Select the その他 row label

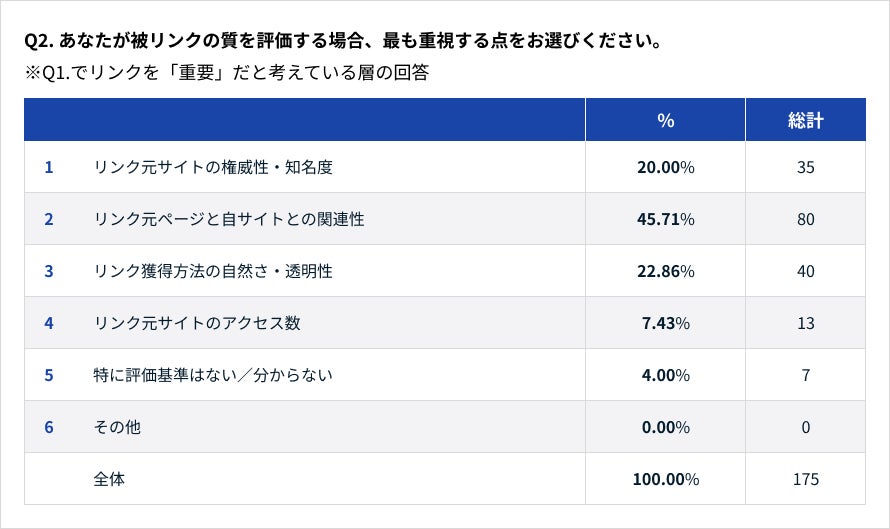(116, 427)
